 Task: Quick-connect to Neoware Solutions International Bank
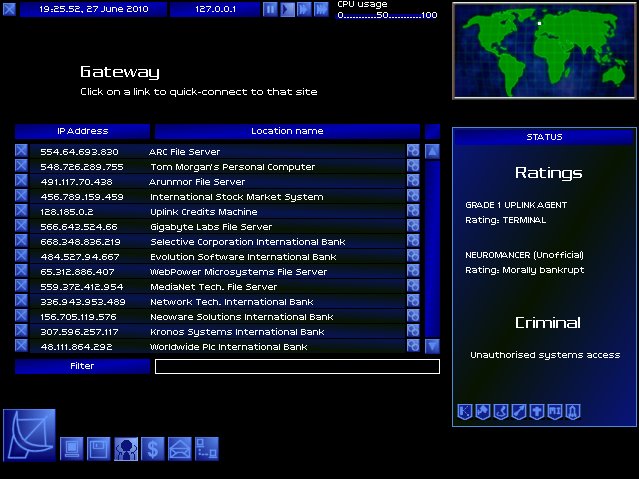coord(218,317)
